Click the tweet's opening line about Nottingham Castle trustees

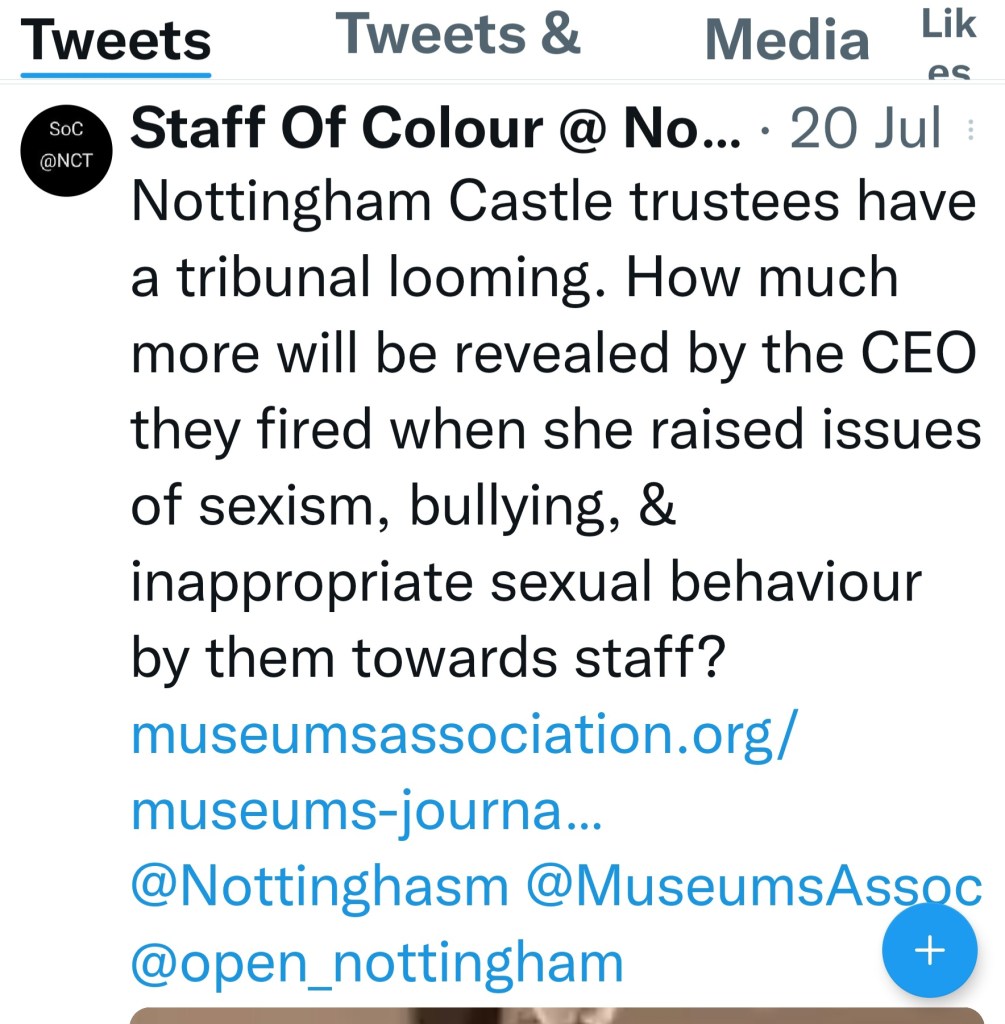tap(553, 202)
